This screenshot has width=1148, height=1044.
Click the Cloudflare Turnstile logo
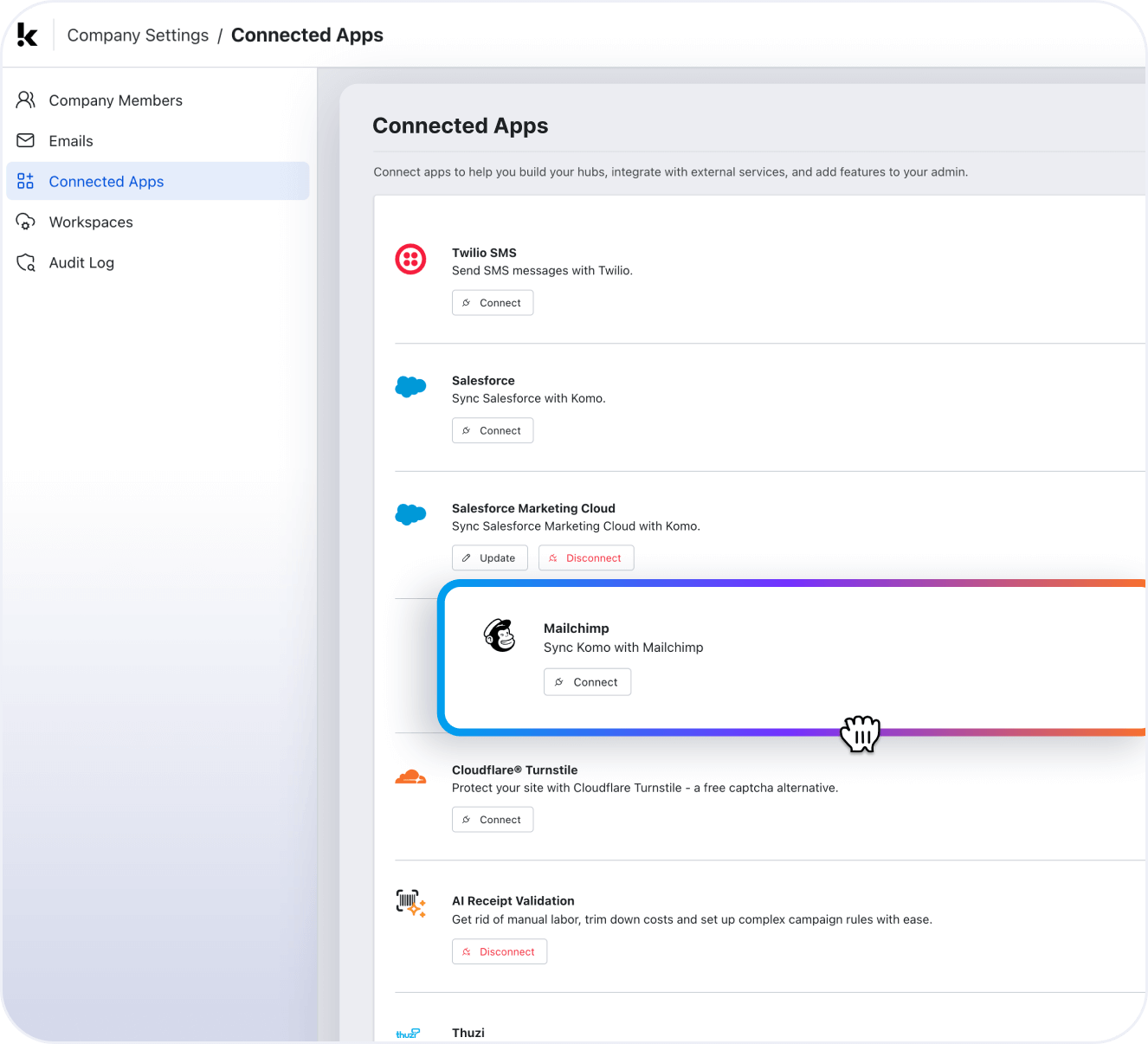click(410, 777)
